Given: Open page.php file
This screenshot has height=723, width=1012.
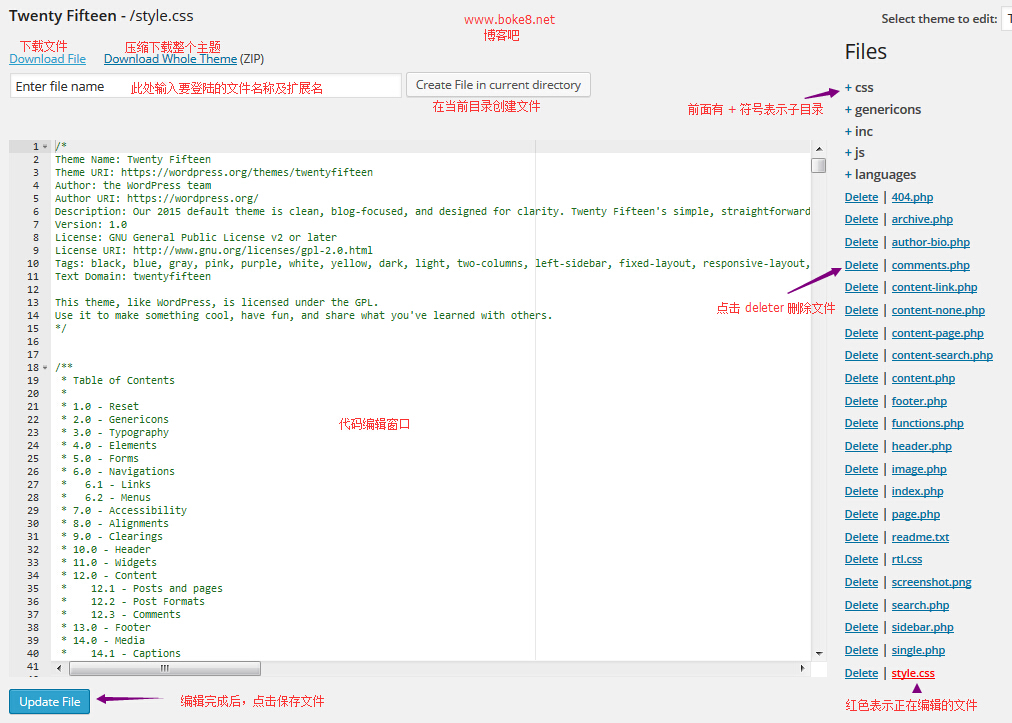Looking at the screenshot, I should pyautogui.click(x=915, y=514).
